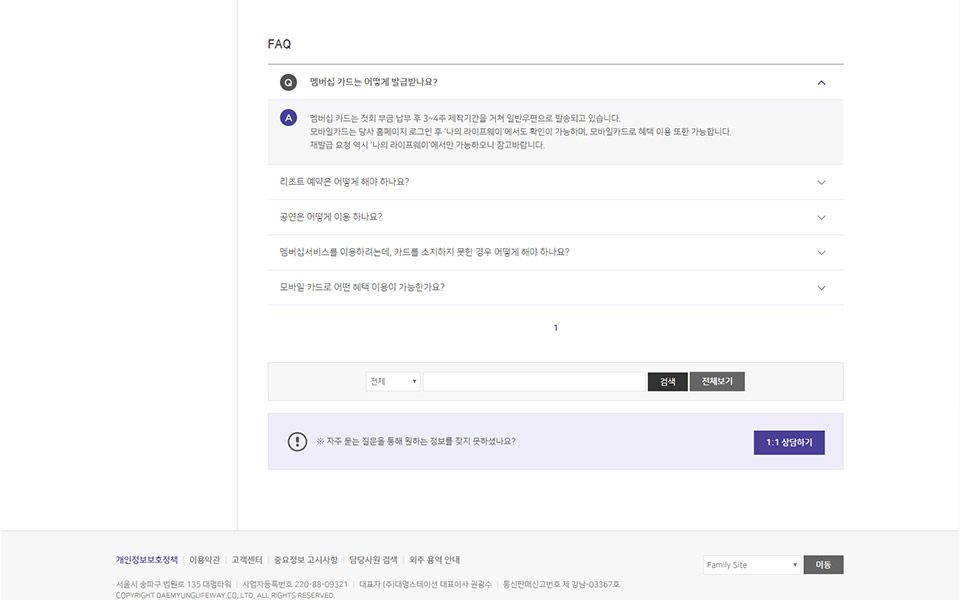The height and width of the screenshot is (600, 960).
Task: Click the FAQ search text field
Action: click(x=534, y=382)
